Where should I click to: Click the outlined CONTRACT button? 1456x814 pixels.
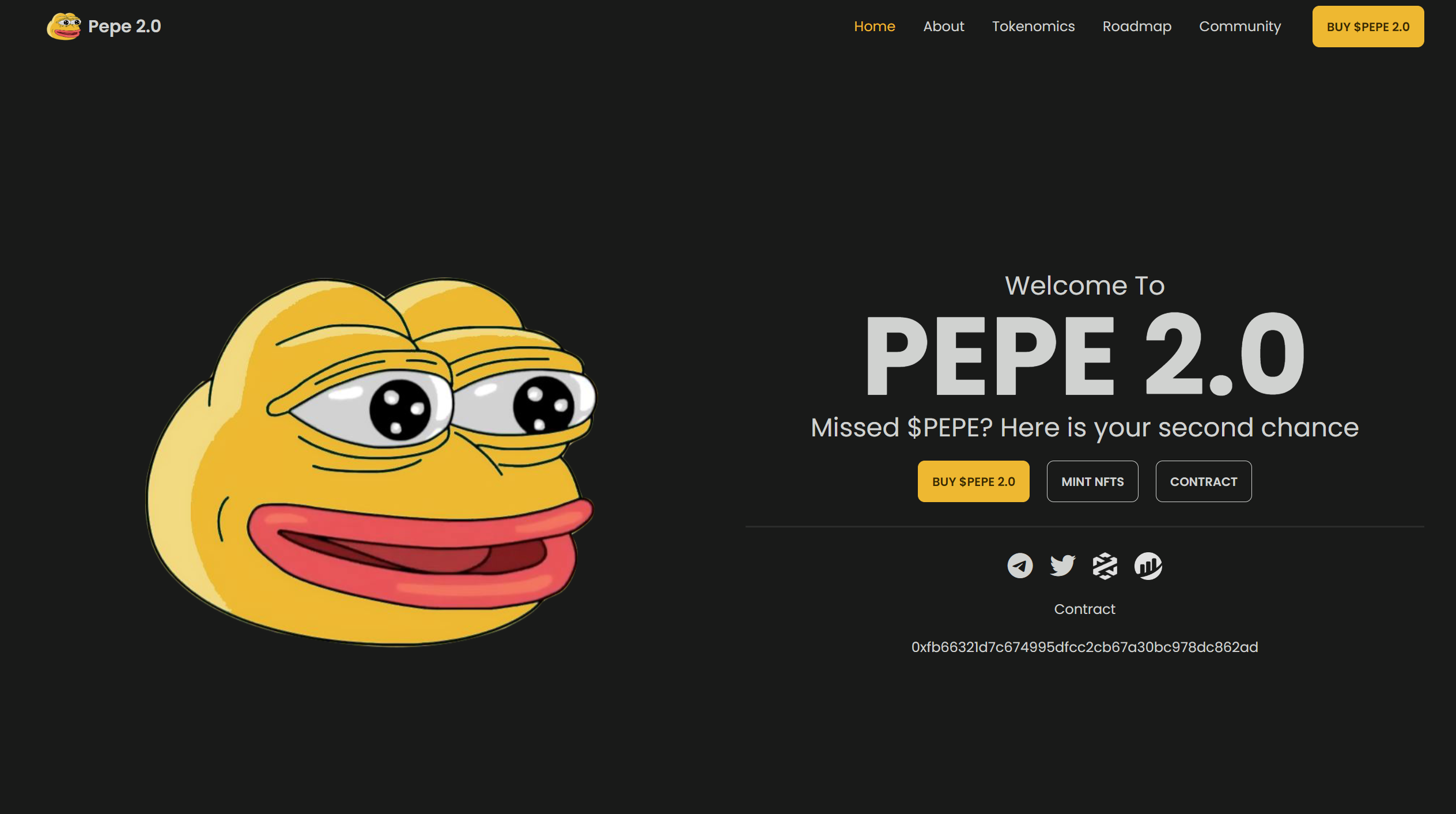1203,481
